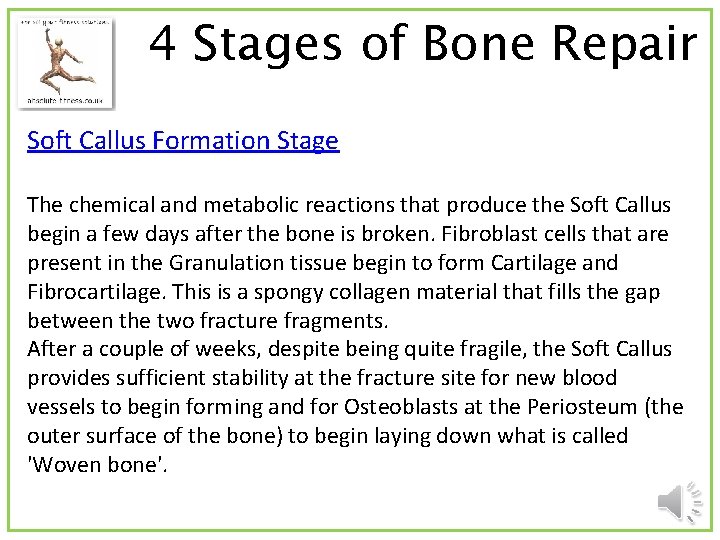Click the absolute-fitness.co.uk caption under logo
720x540 pixels.
point(66,101)
